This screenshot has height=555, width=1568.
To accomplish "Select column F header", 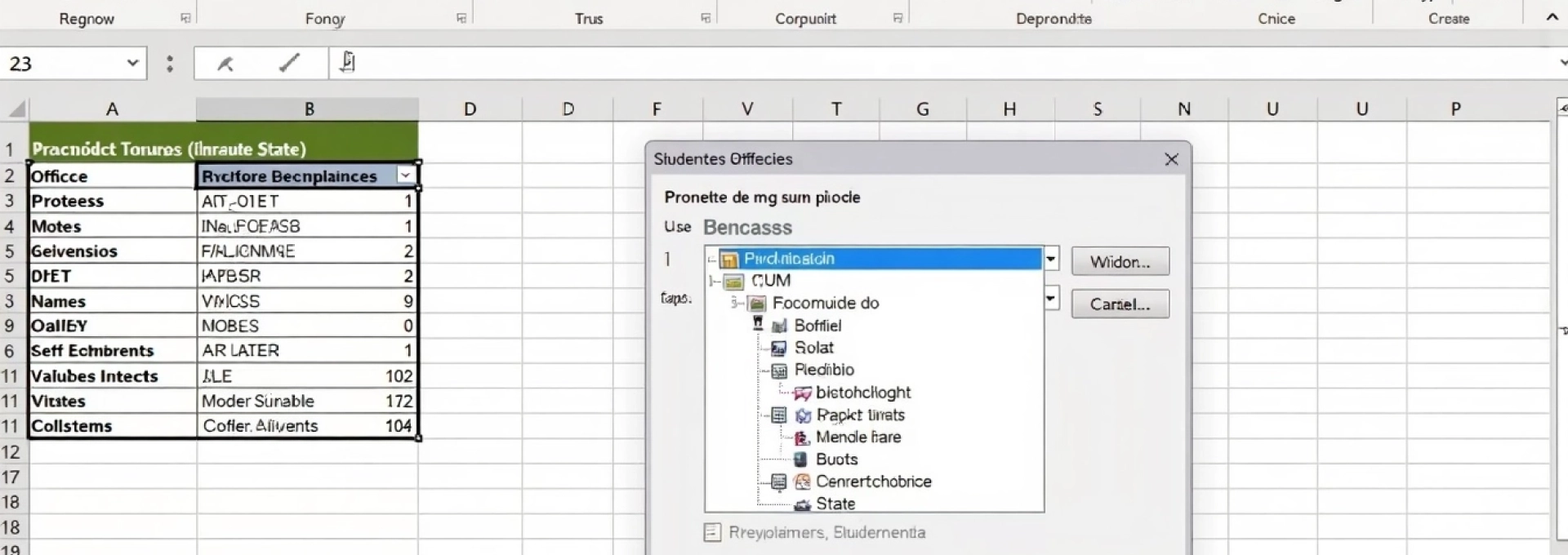I will (657, 109).
